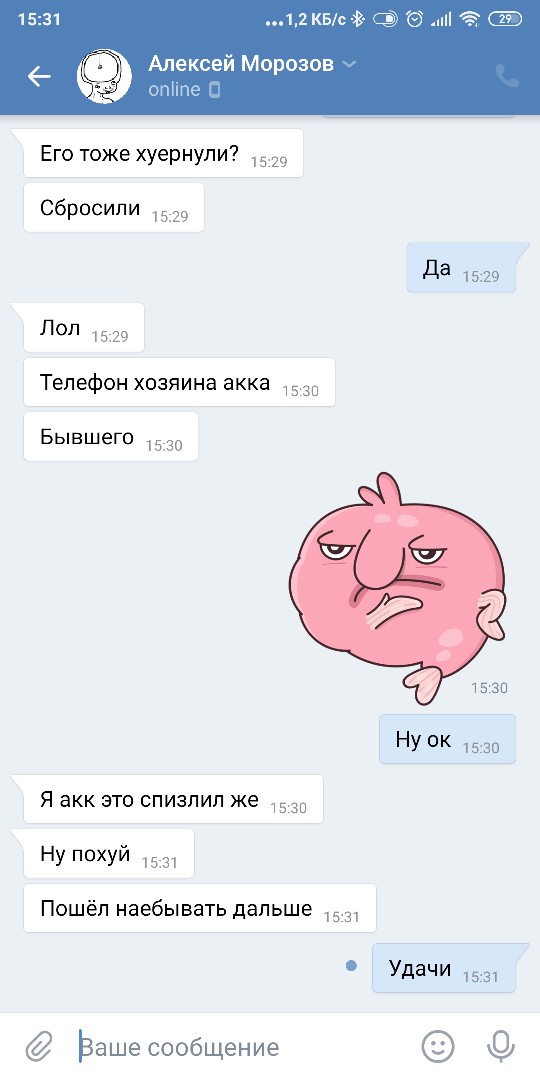Tap the "Ну ок" message bubble

(x=448, y=740)
